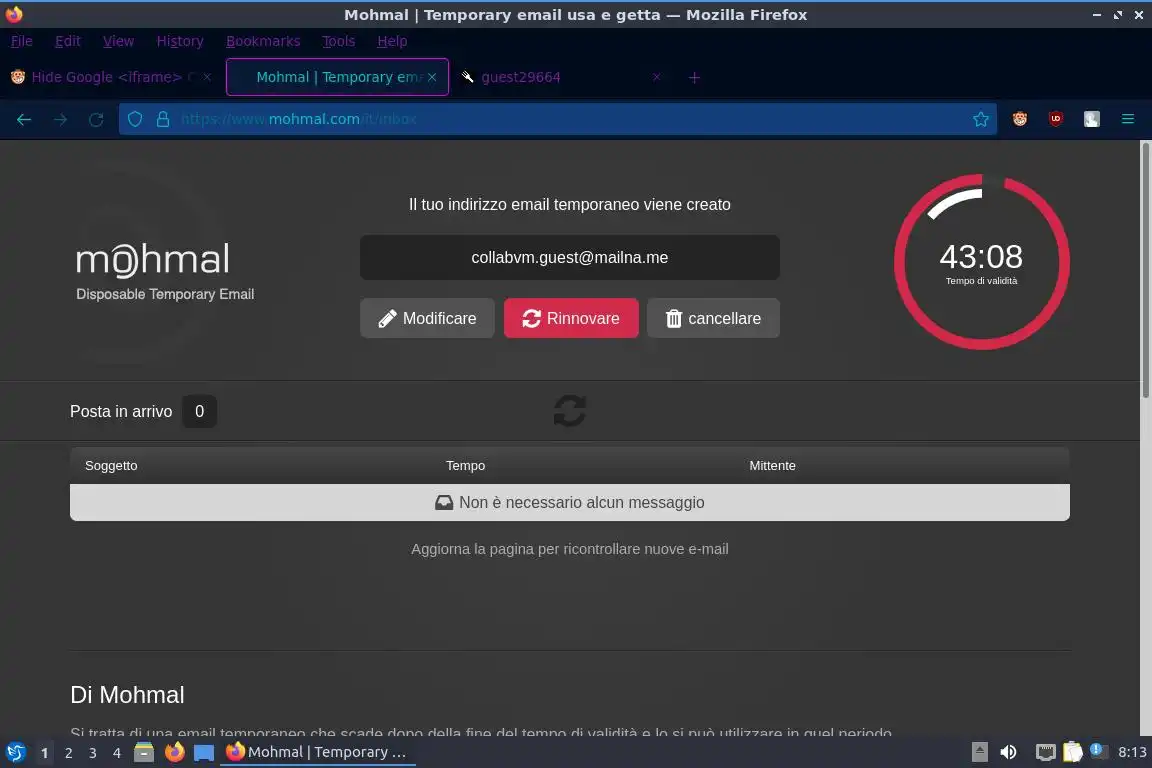Switch to workspace 2 in taskbar
Screen dimensions: 1152x768
pos(68,753)
